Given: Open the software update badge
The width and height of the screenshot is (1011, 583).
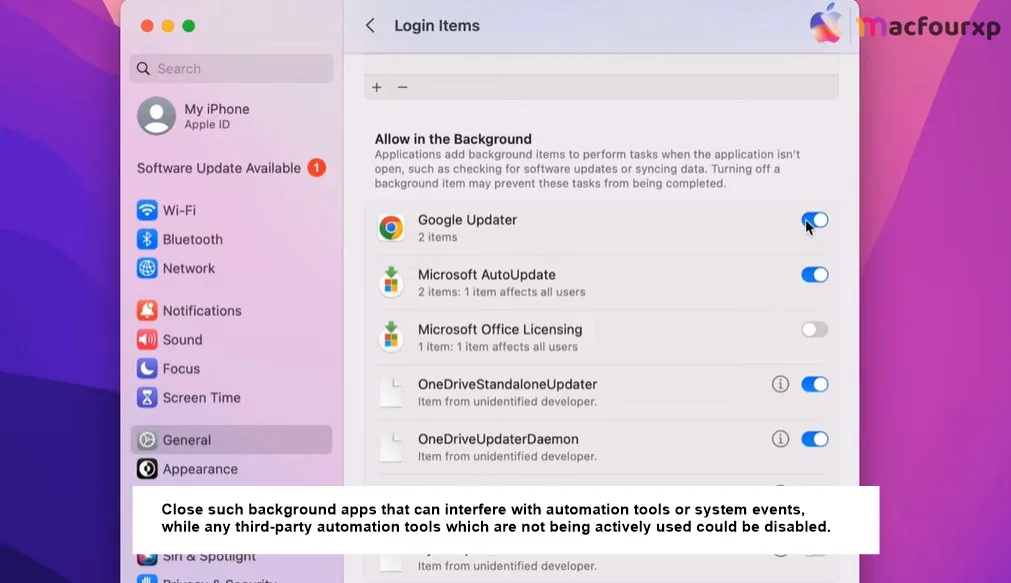Looking at the screenshot, I should [x=316, y=168].
